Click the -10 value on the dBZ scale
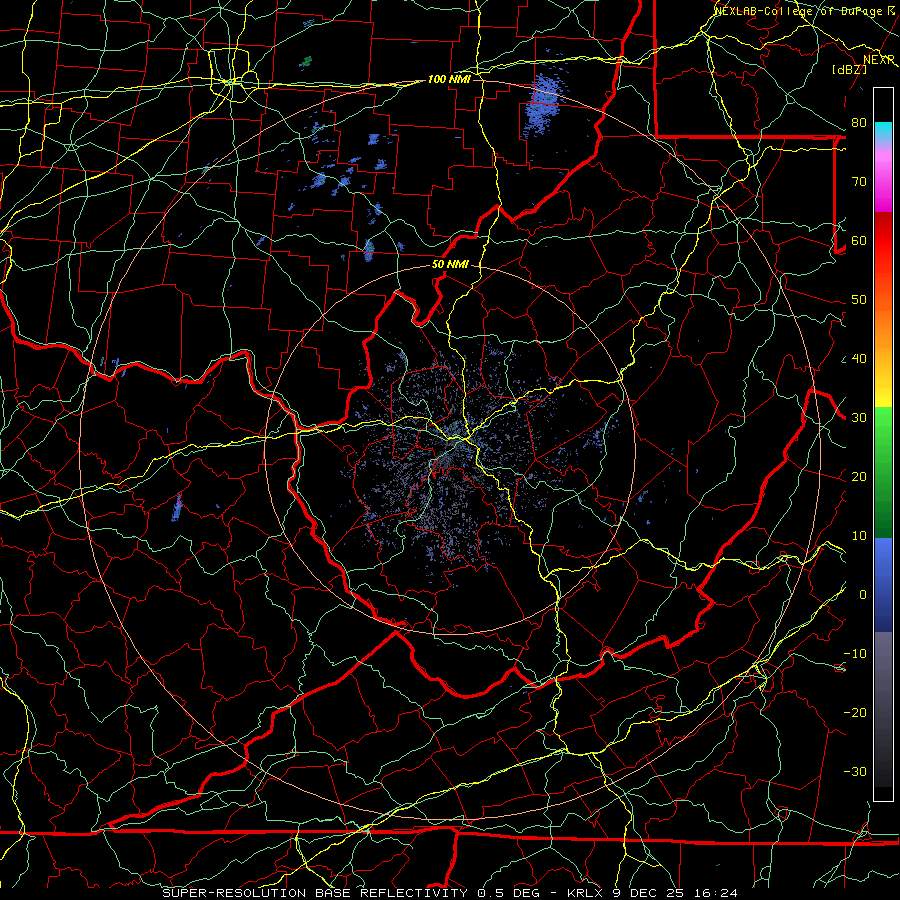 [855, 654]
